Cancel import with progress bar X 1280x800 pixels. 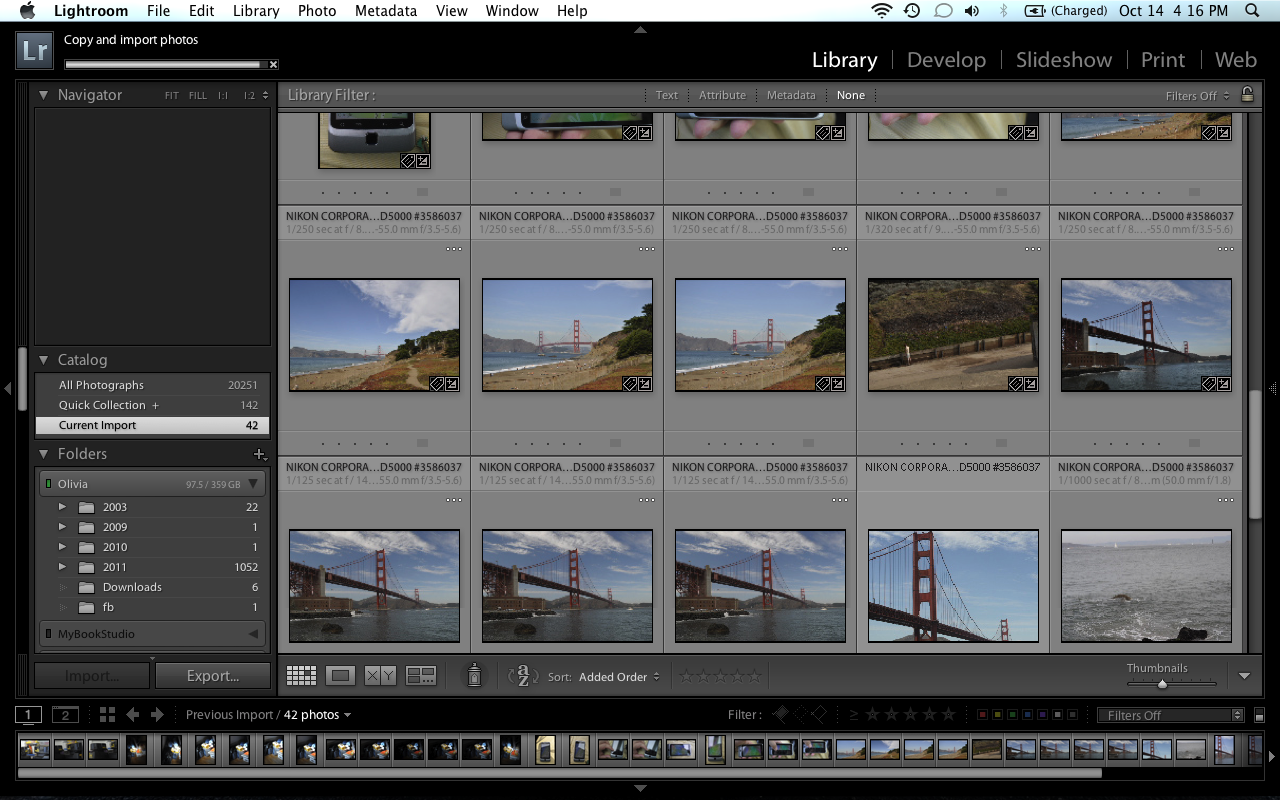coord(273,65)
